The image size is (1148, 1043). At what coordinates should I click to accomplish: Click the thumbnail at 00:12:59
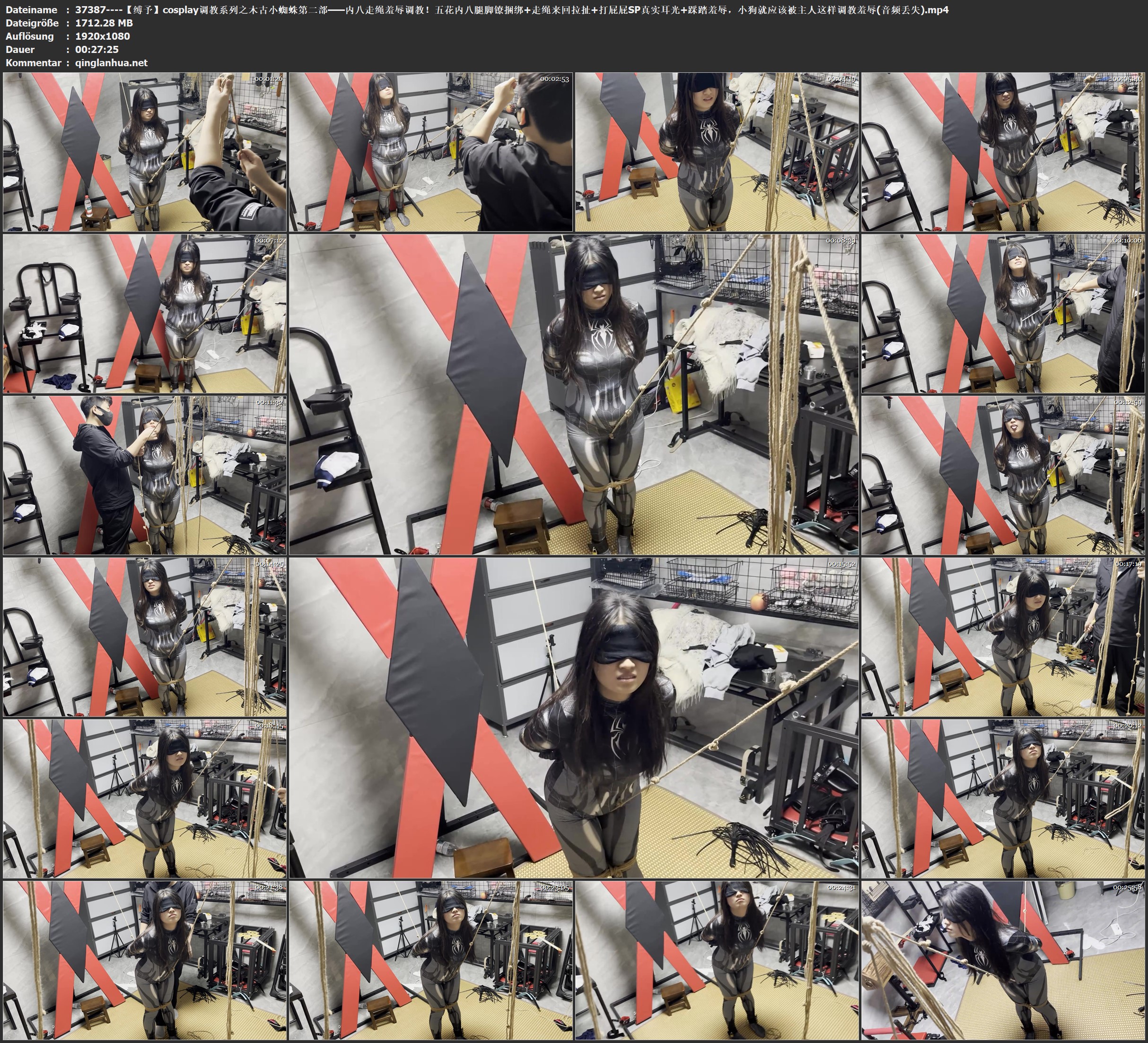click(1003, 475)
